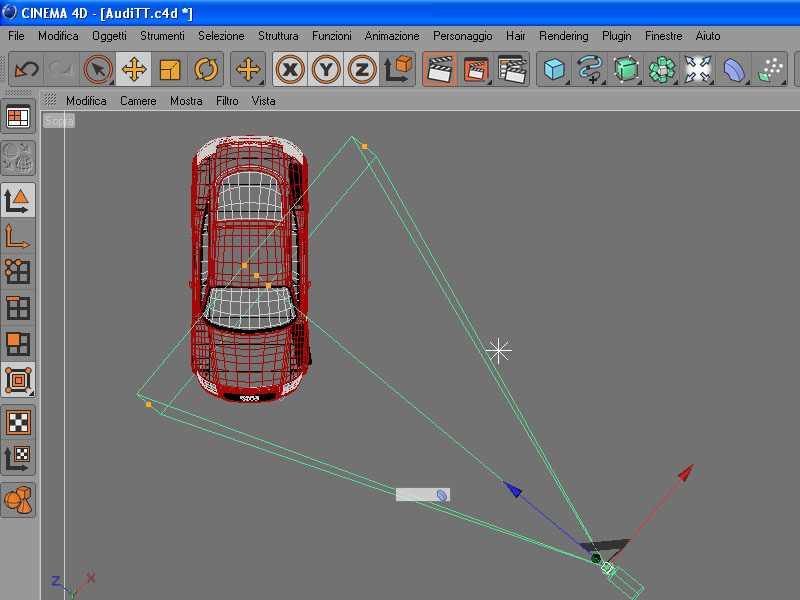This screenshot has width=800, height=600.
Task: Open the Array modeling objects icon
Action: (x=661, y=69)
